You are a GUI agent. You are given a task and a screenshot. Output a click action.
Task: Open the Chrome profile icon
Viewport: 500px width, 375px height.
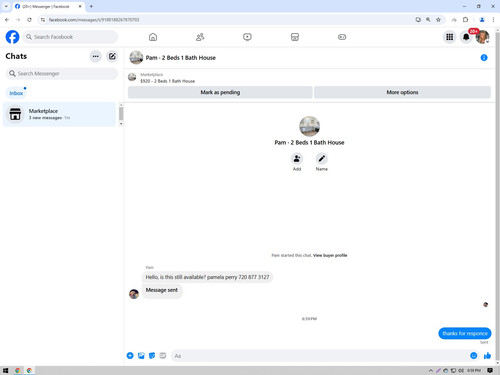482,20
